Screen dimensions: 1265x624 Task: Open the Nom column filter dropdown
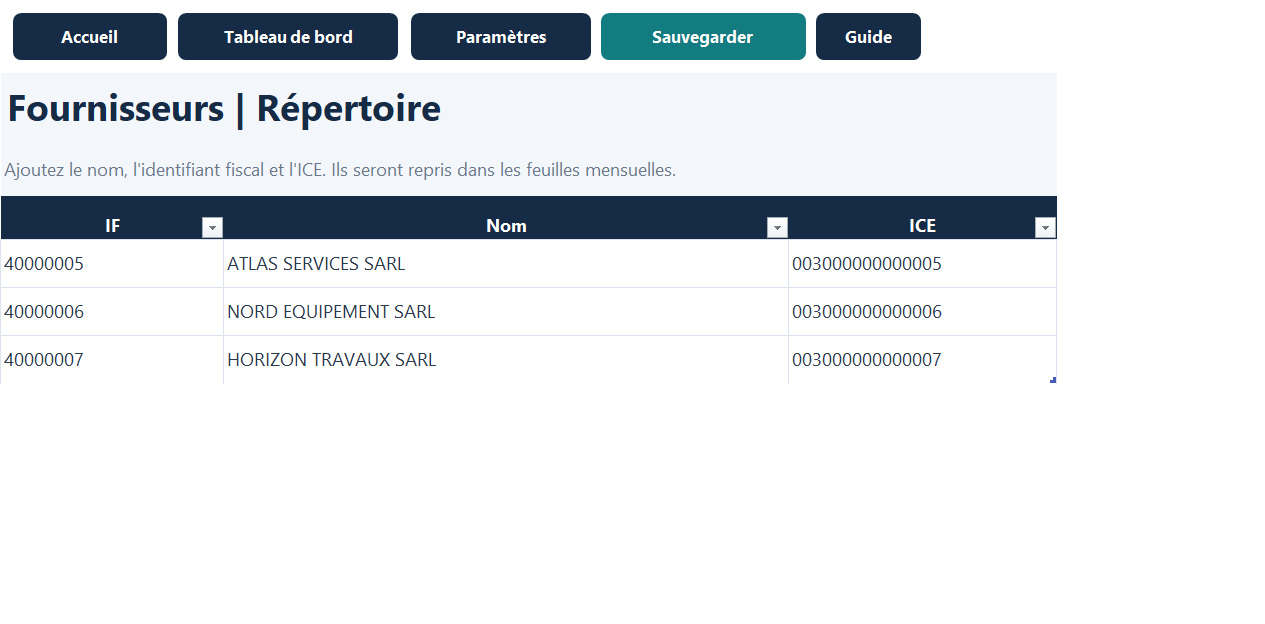[x=777, y=228]
